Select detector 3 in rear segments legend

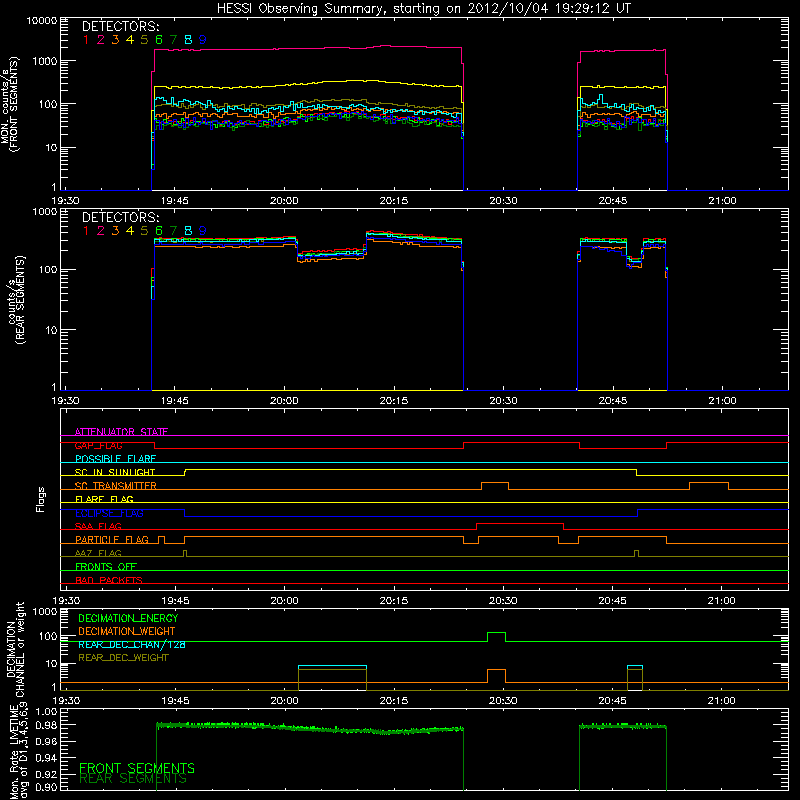click(x=115, y=231)
